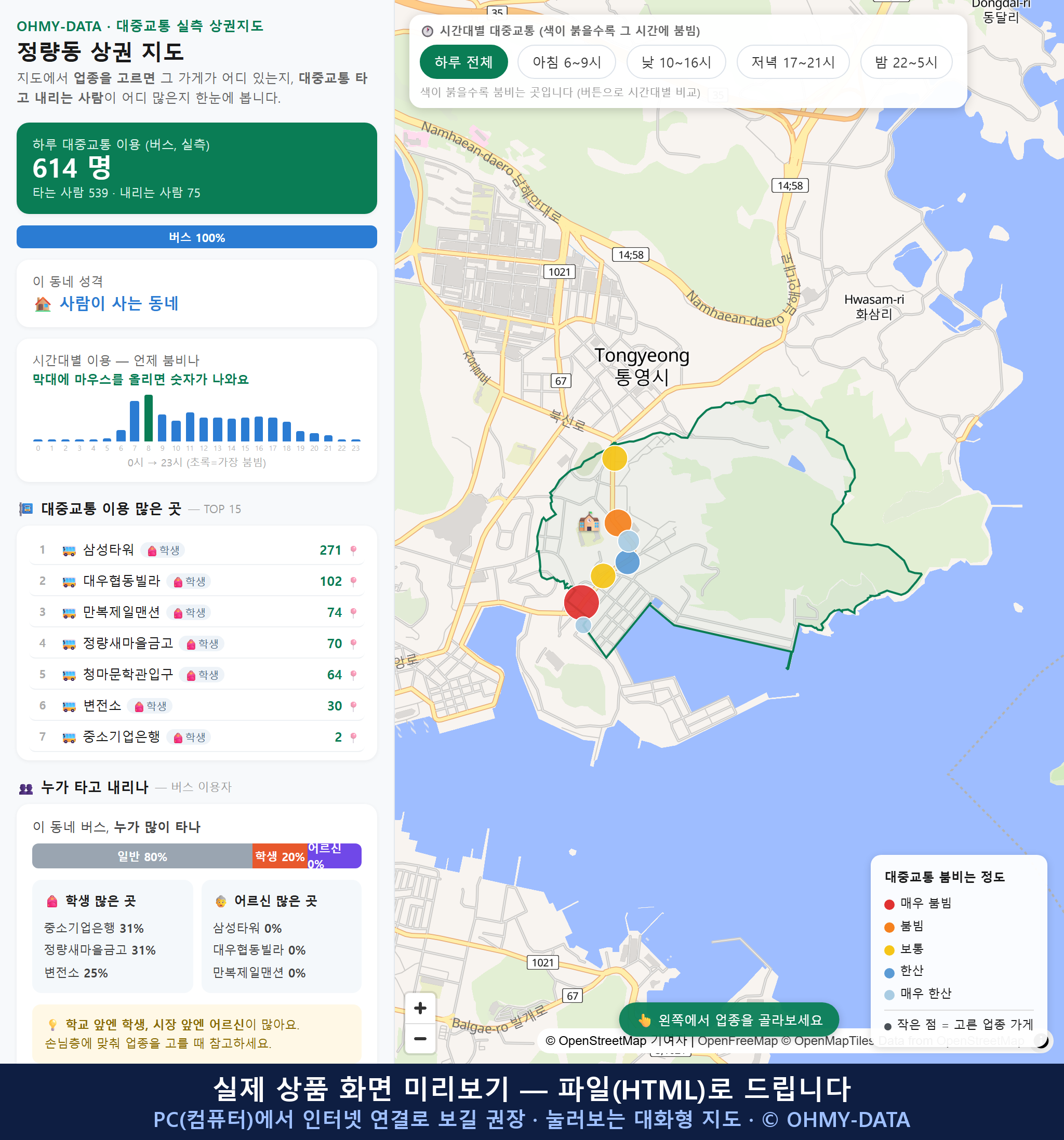
Task: Click the 붐빔 orange legend swatch
Action: pos(889,927)
